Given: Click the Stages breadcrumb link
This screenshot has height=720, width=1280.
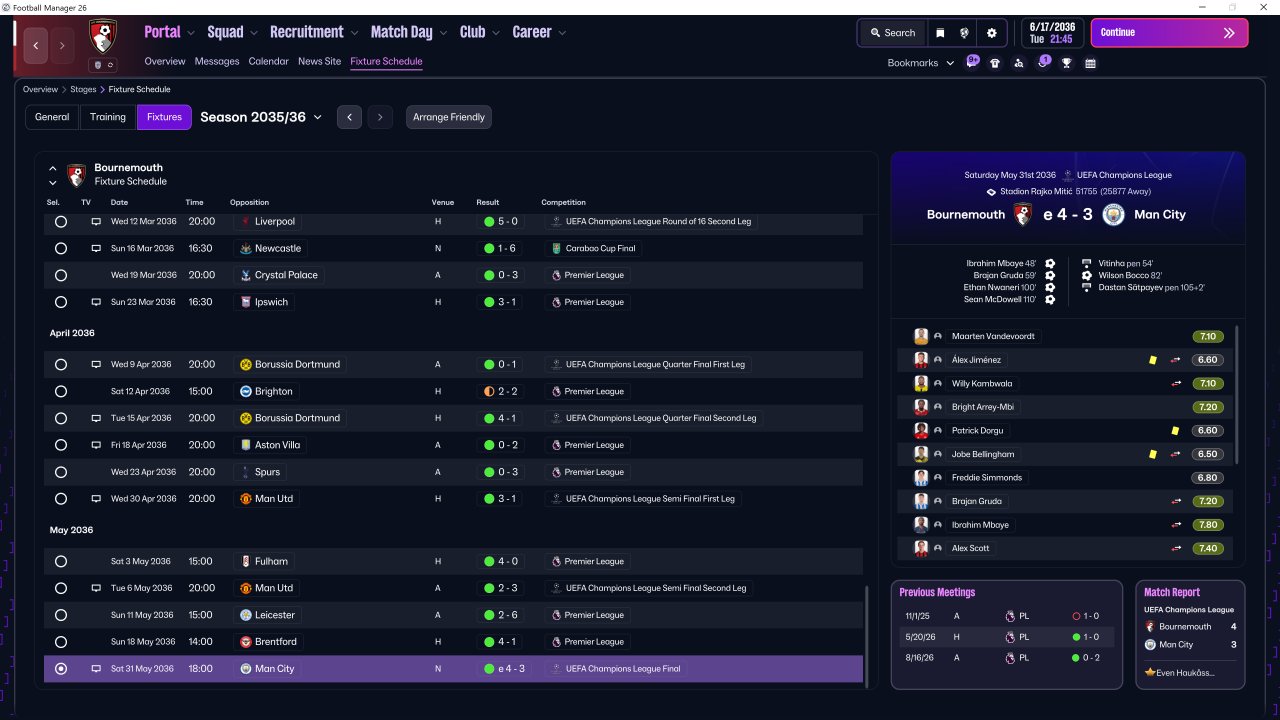Looking at the screenshot, I should click(x=83, y=90).
